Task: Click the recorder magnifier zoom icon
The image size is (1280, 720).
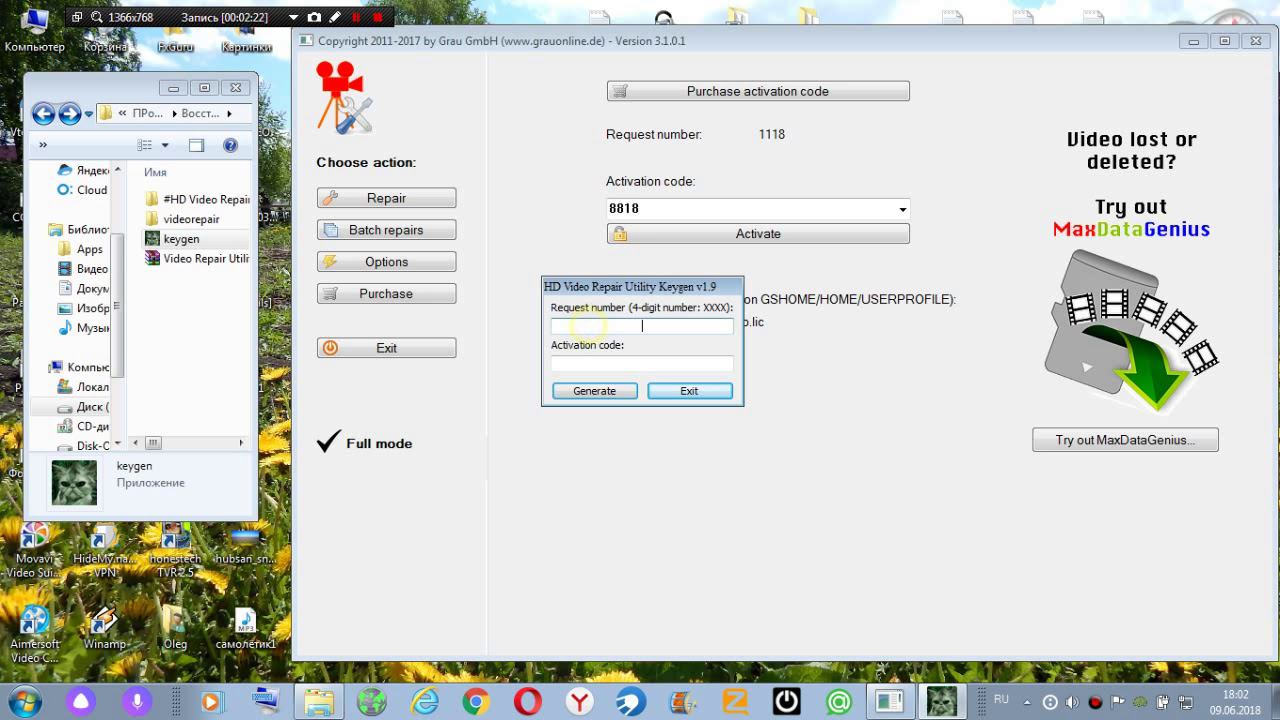Action: pyautogui.click(x=97, y=17)
